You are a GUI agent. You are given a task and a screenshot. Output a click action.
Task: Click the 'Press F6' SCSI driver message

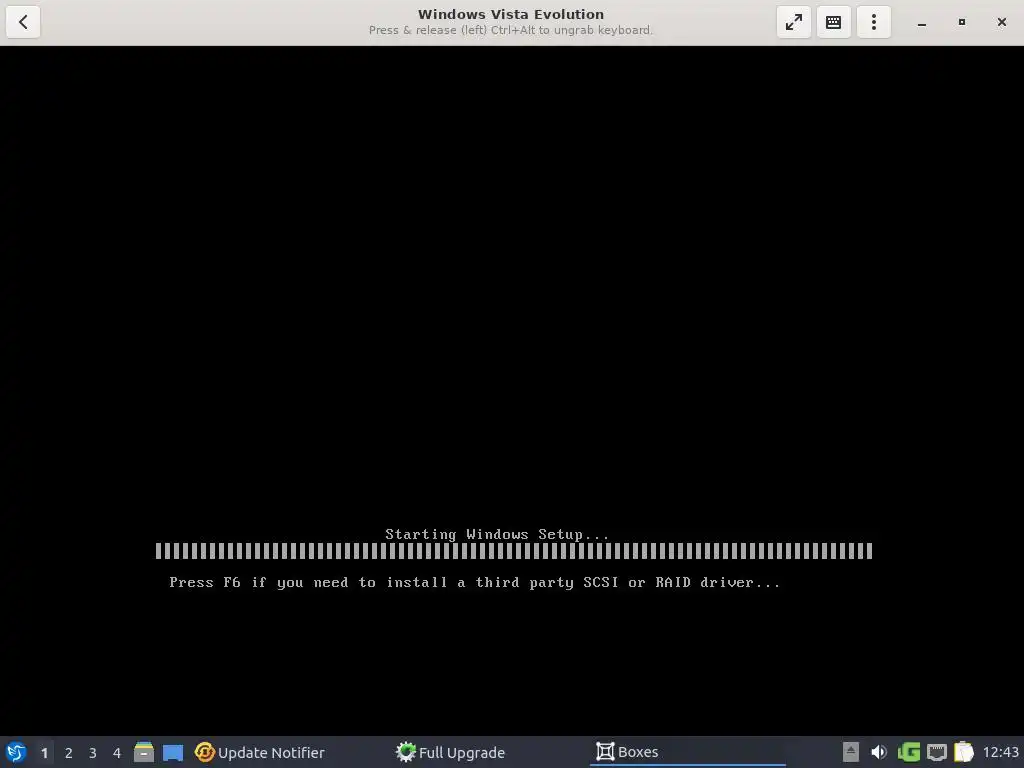click(x=475, y=582)
